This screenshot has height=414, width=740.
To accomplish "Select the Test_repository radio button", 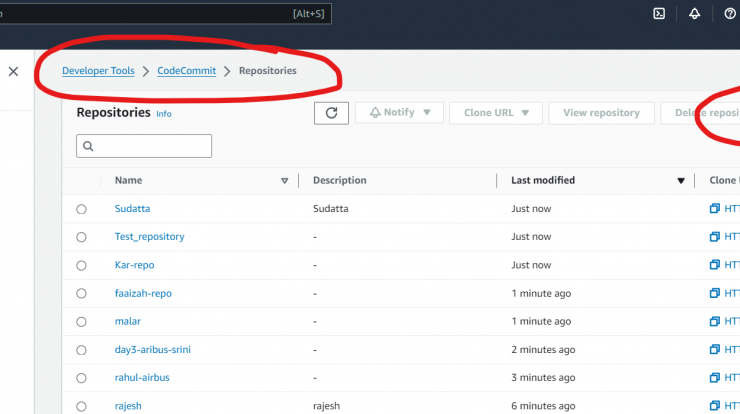I will tap(81, 237).
